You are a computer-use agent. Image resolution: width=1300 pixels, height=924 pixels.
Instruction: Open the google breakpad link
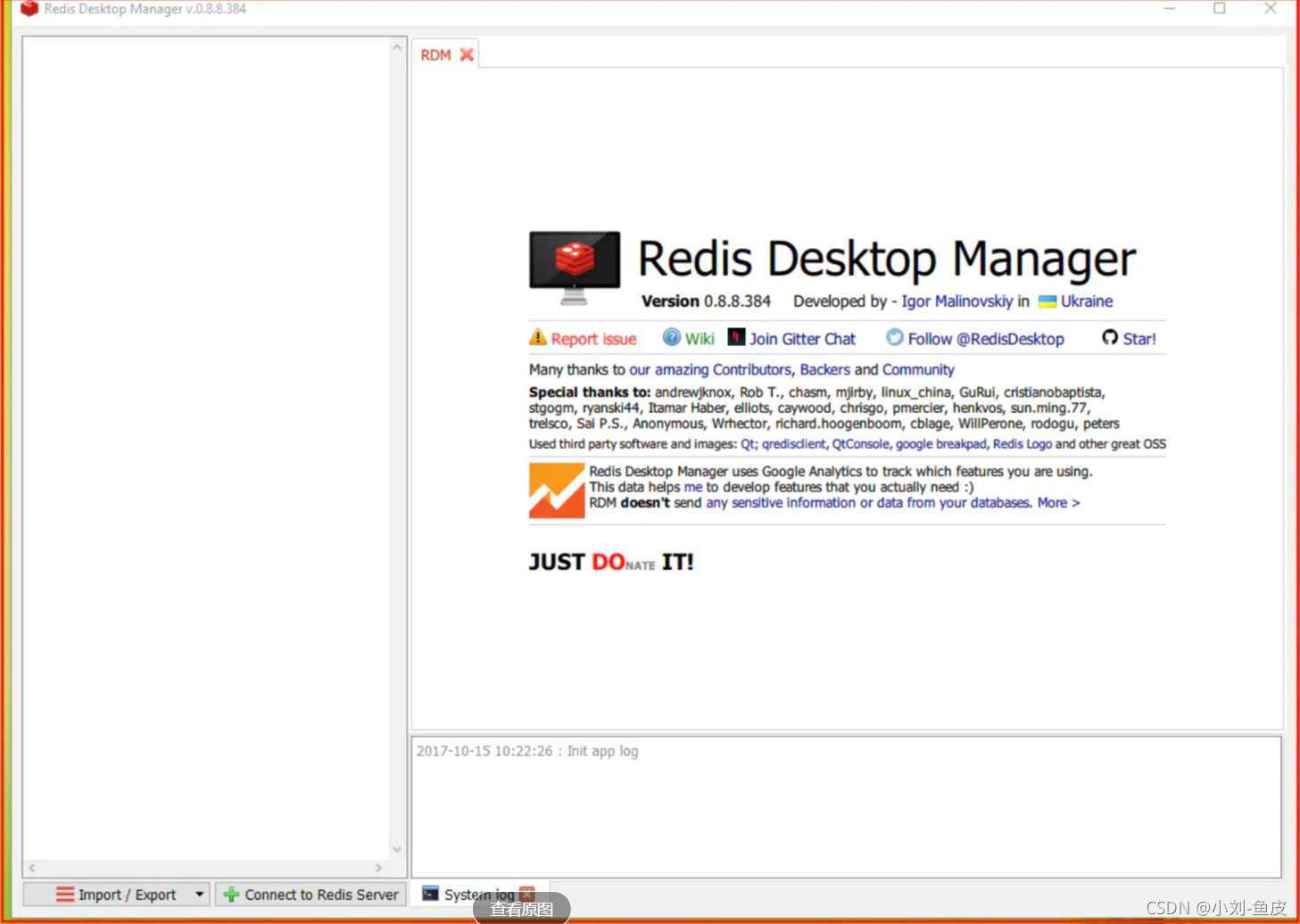click(x=940, y=444)
